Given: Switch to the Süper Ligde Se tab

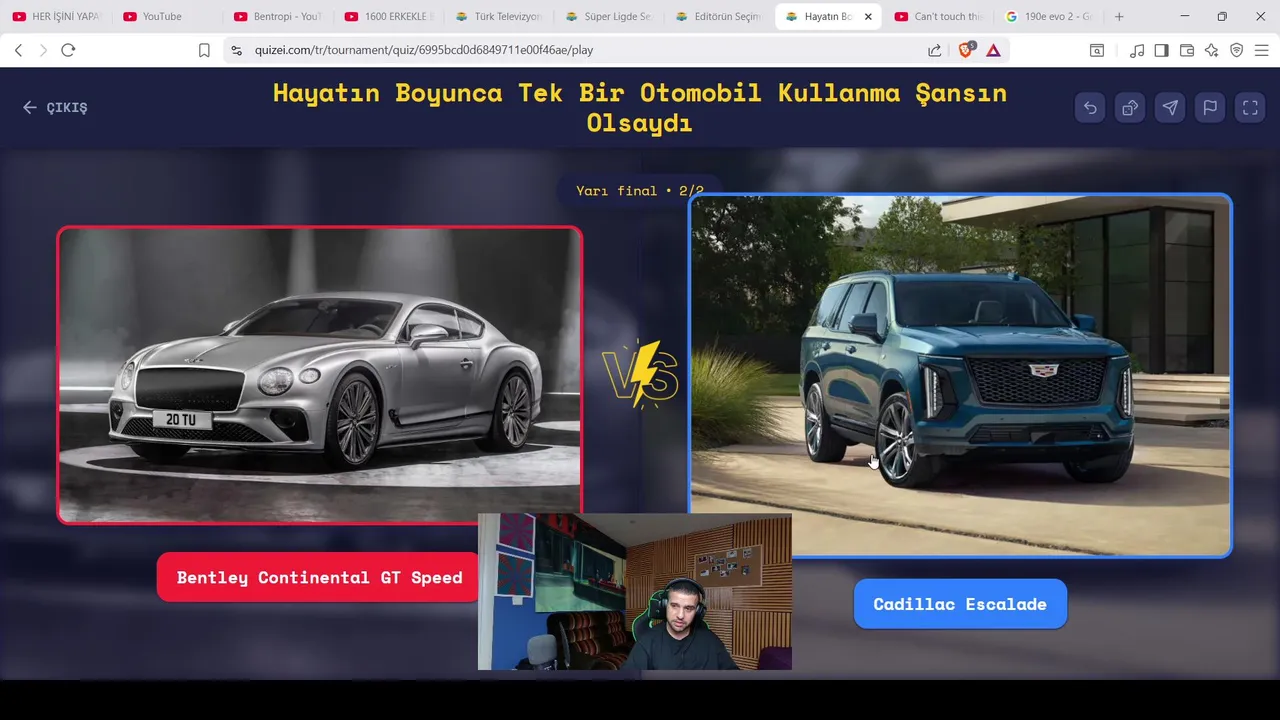Looking at the screenshot, I should (x=609, y=16).
